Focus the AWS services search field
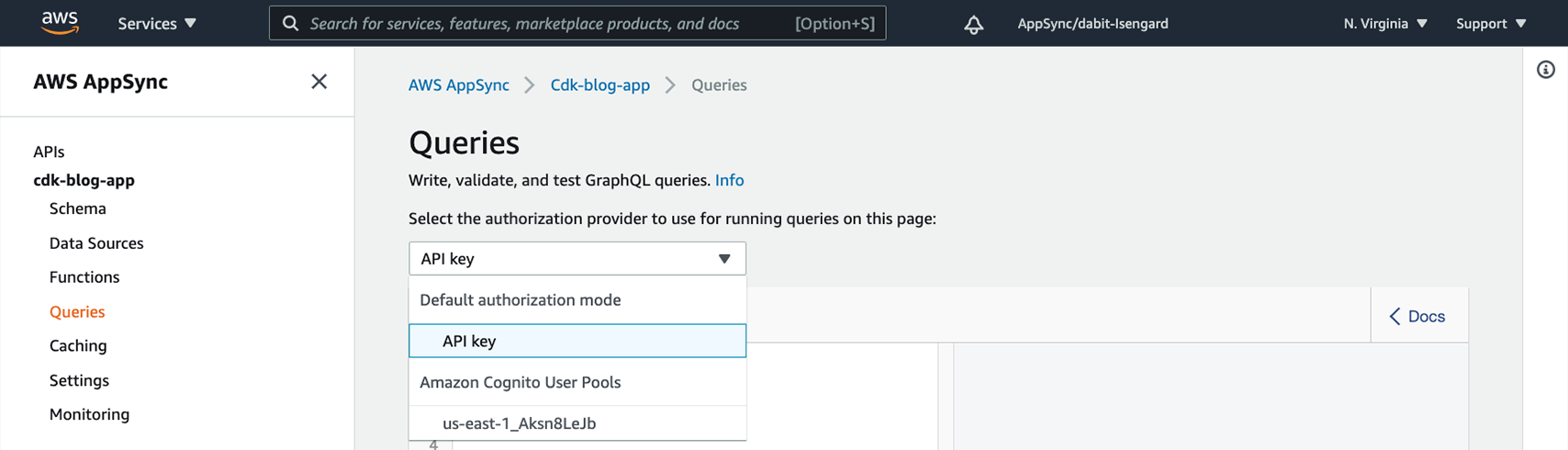This screenshot has width=1568, height=450. tap(551, 23)
